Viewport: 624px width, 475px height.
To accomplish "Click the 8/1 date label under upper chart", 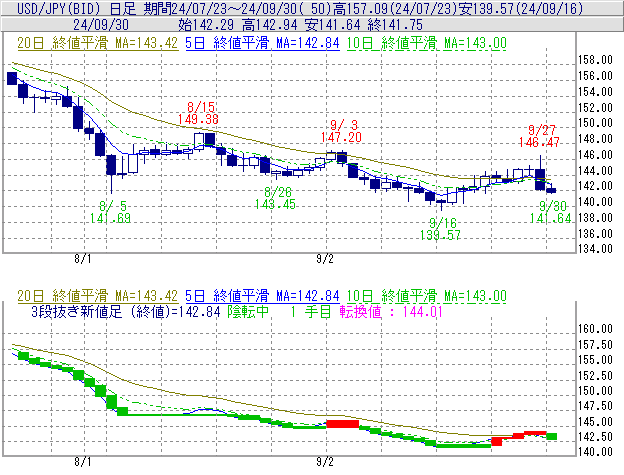I will (x=83, y=259).
